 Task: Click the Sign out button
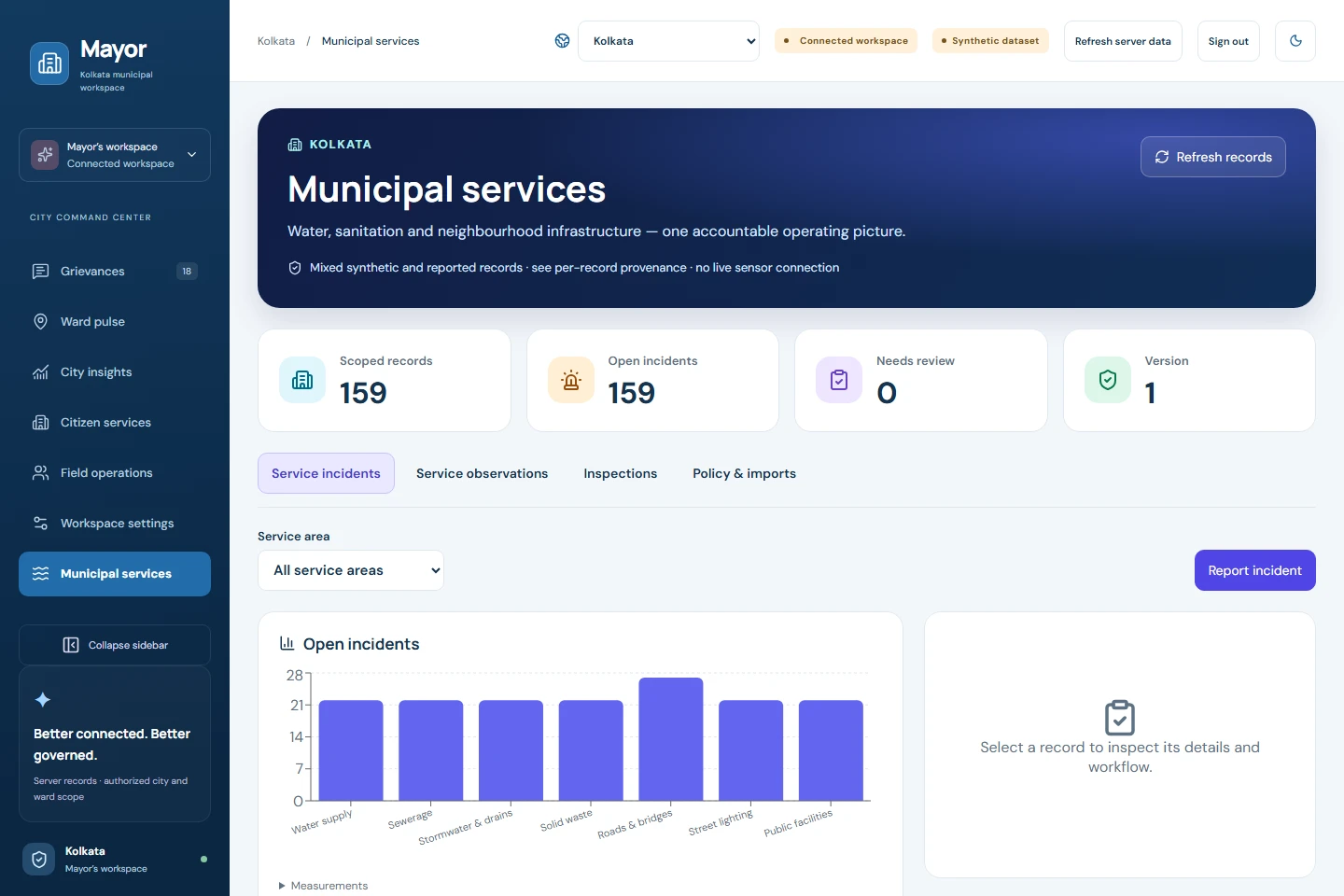[1228, 41]
